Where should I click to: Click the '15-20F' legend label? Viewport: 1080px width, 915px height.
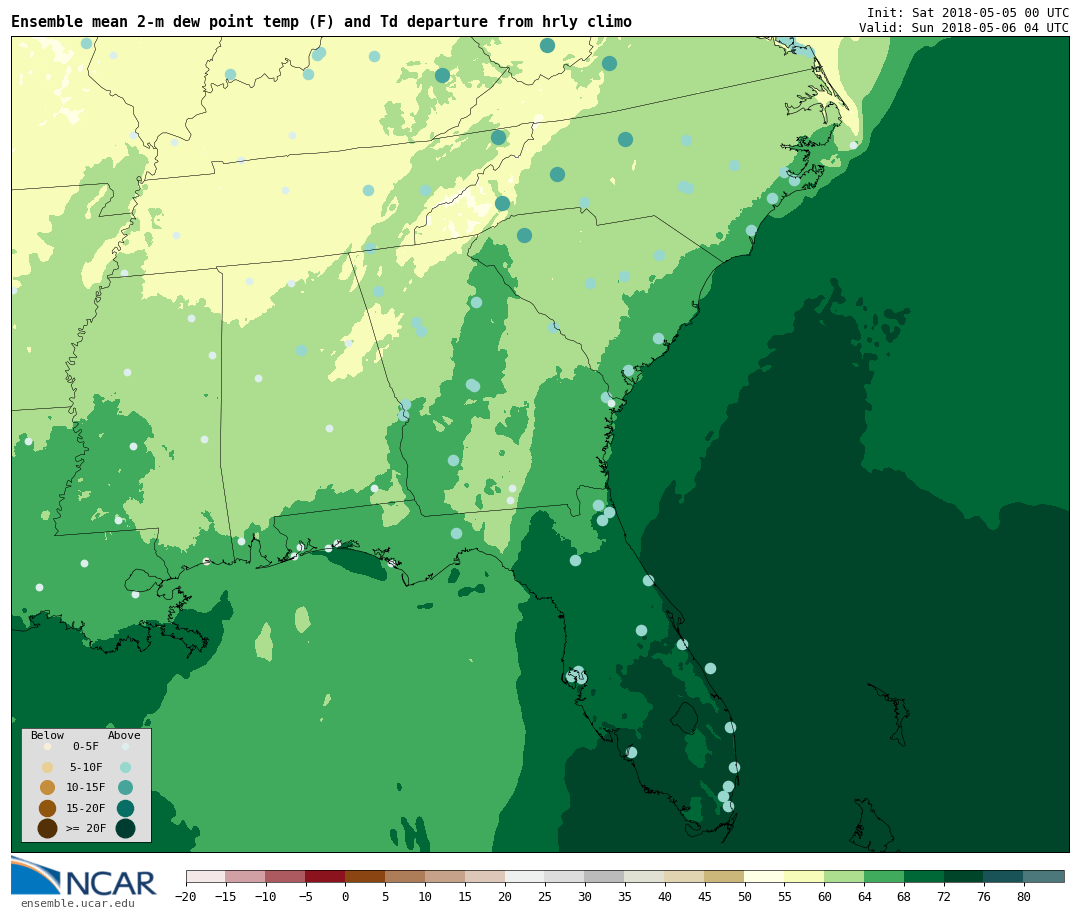coord(86,808)
